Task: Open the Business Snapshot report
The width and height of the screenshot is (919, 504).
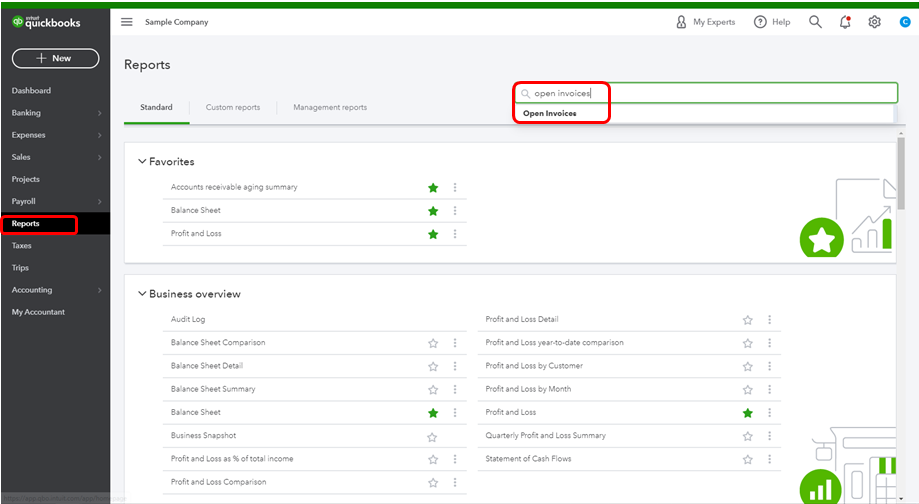Action: click(x=203, y=435)
